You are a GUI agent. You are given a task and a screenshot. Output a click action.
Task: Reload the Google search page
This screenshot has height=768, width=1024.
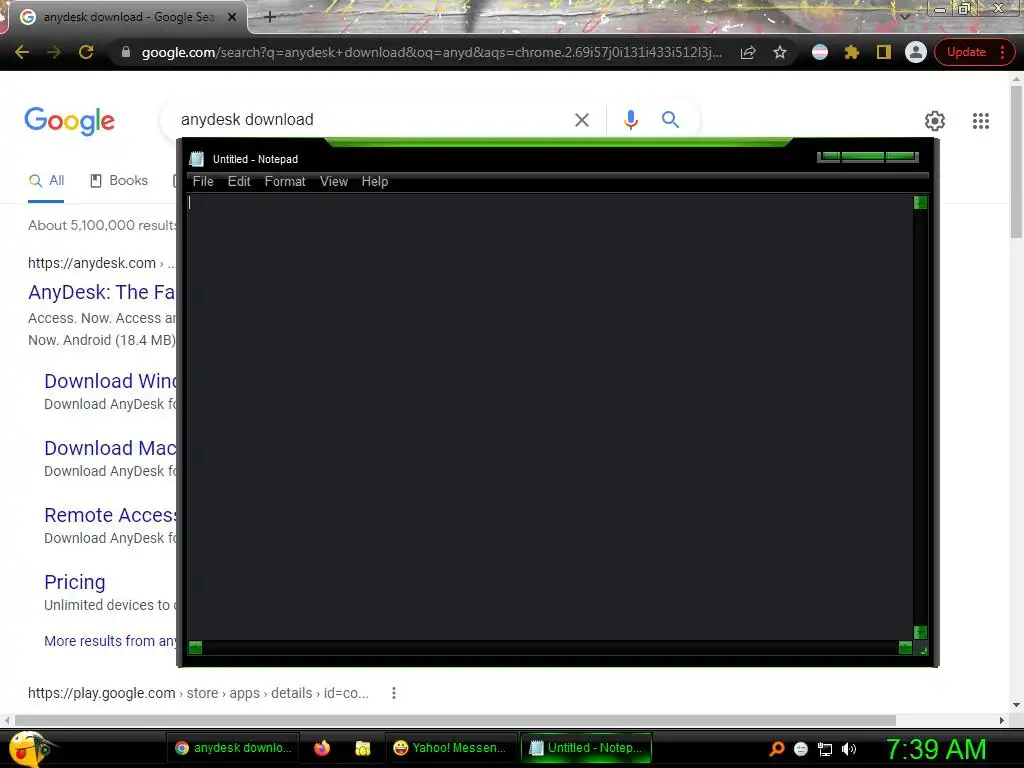(x=86, y=52)
